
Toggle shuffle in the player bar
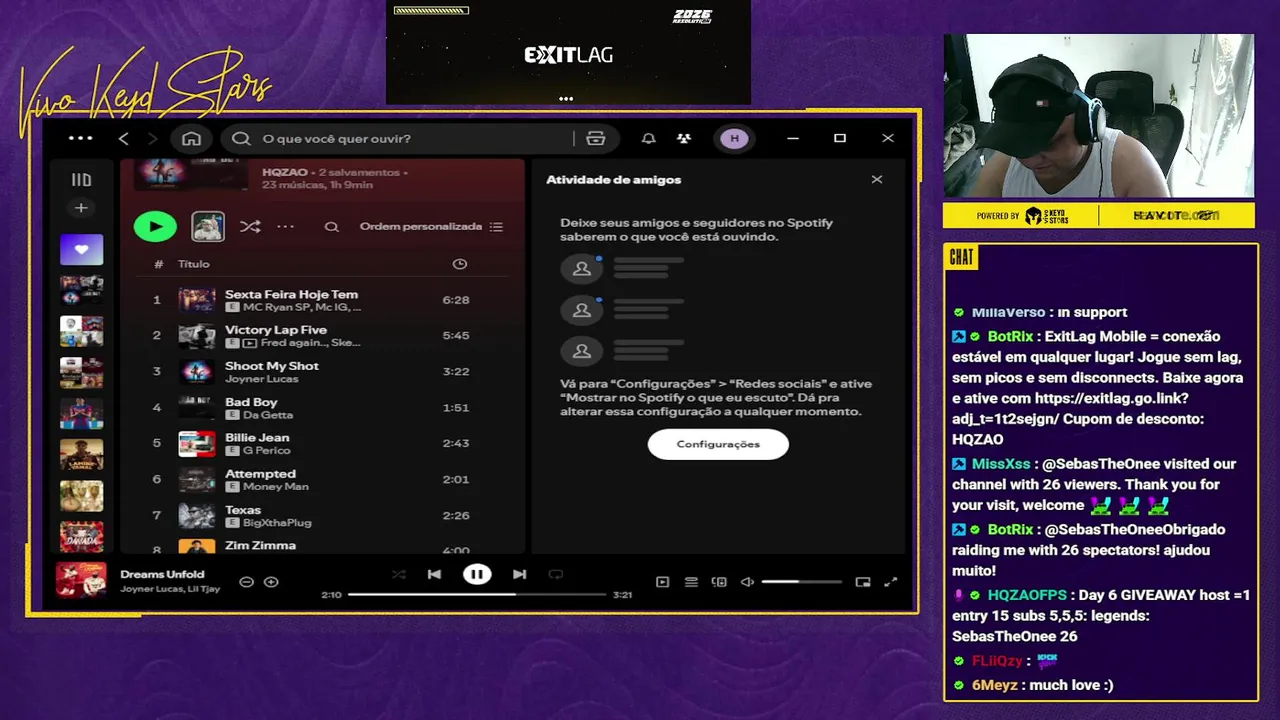[x=399, y=574]
